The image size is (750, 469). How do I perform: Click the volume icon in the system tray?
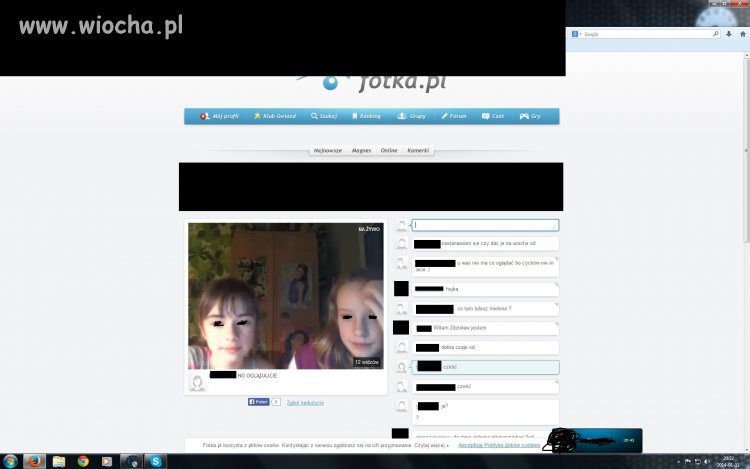point(706,461)
